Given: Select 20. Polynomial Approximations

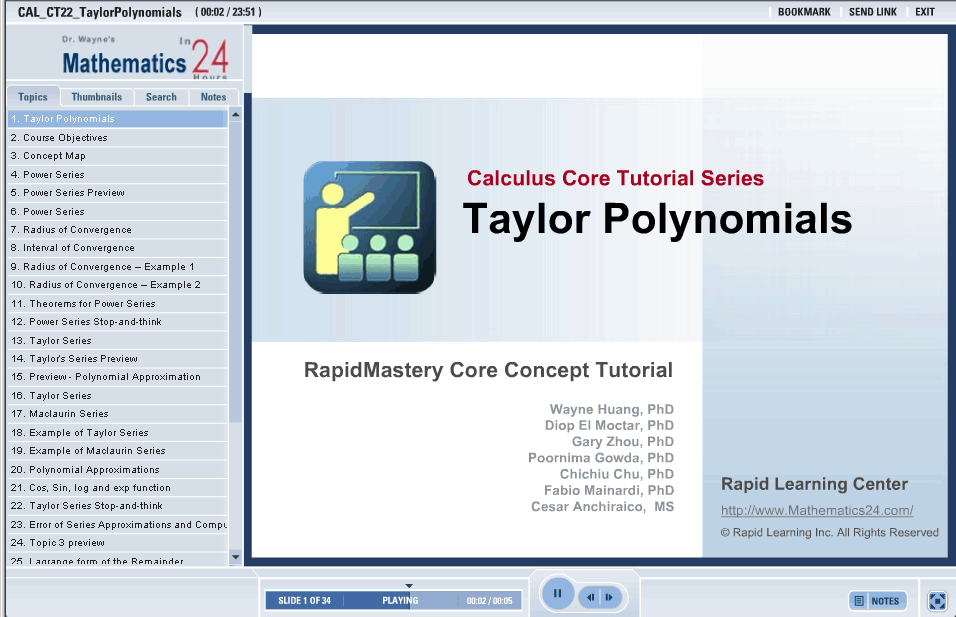Looking at the screenshot, I should coord(117,470).
